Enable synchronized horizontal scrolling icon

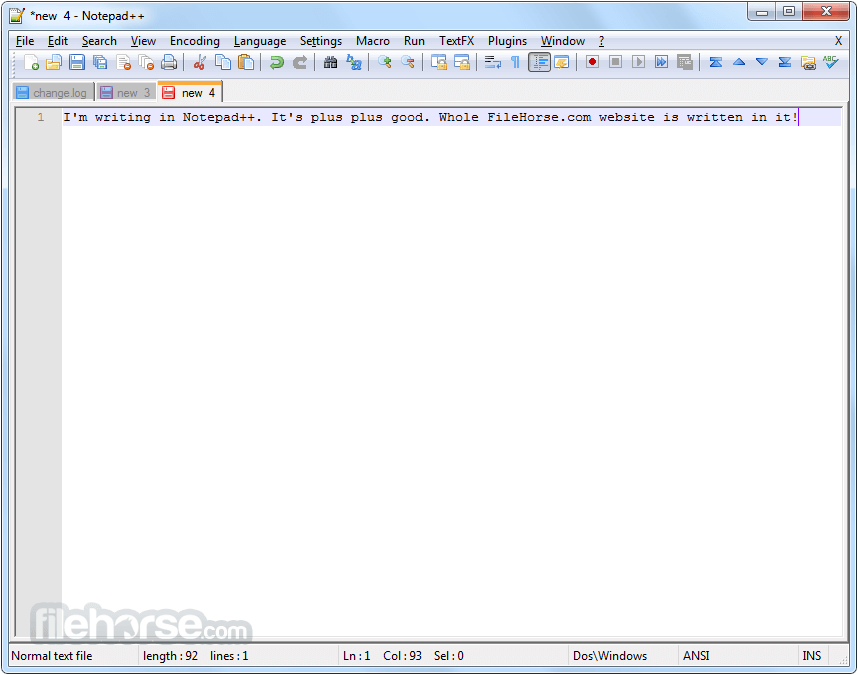point(462,62)
